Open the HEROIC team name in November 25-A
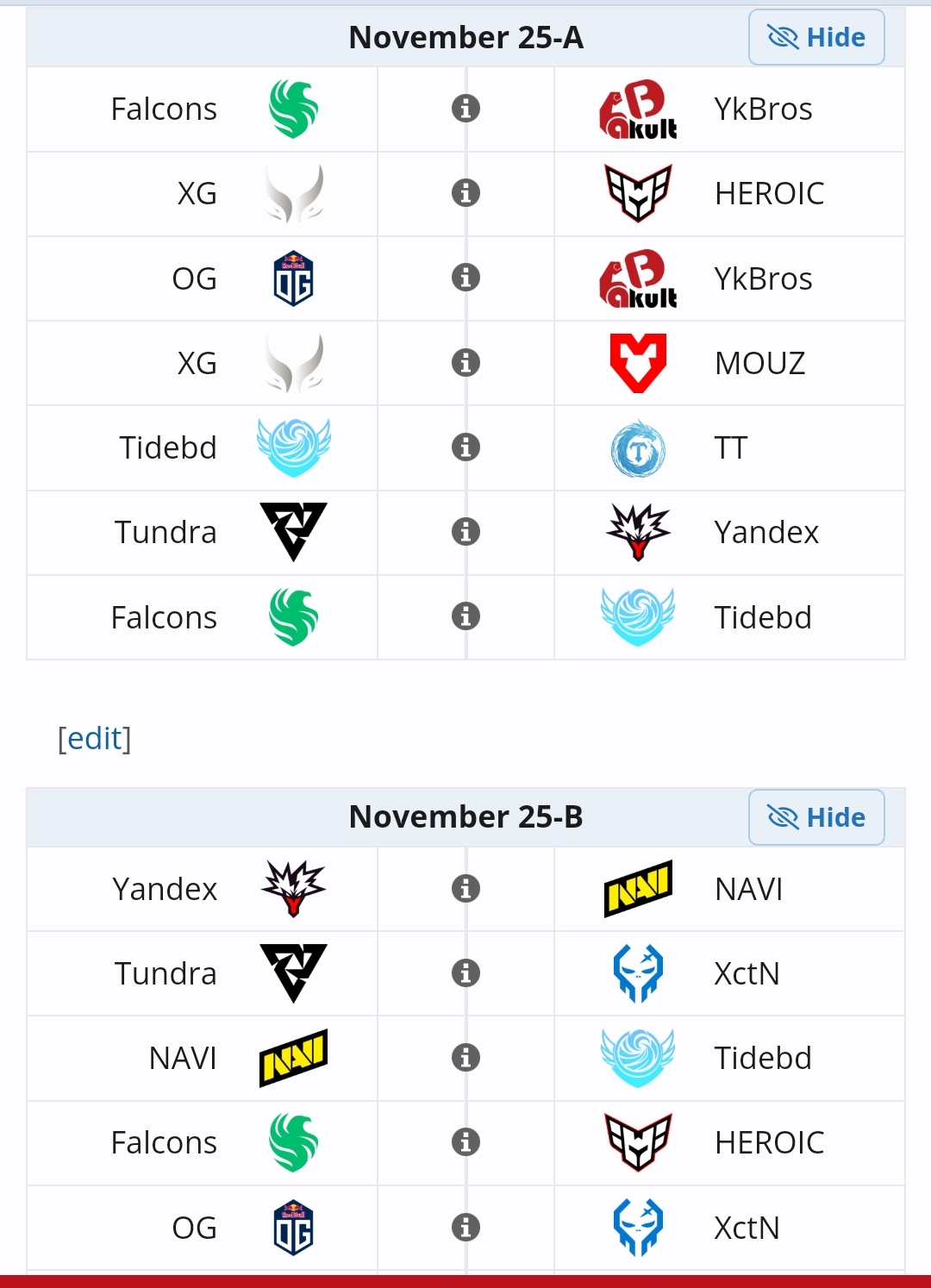The width and height of the screenshot is (931, 1288). tap(769, 194)
